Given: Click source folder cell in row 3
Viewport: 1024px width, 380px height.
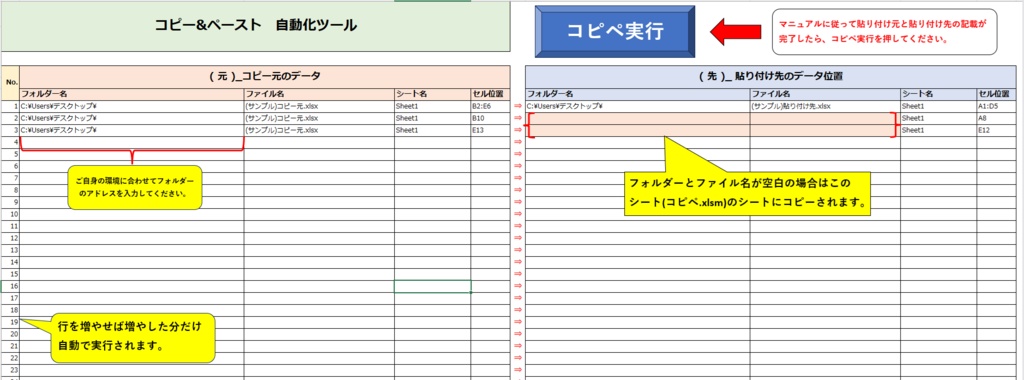Looking at the screenshot, I should [x=132, y=130].
